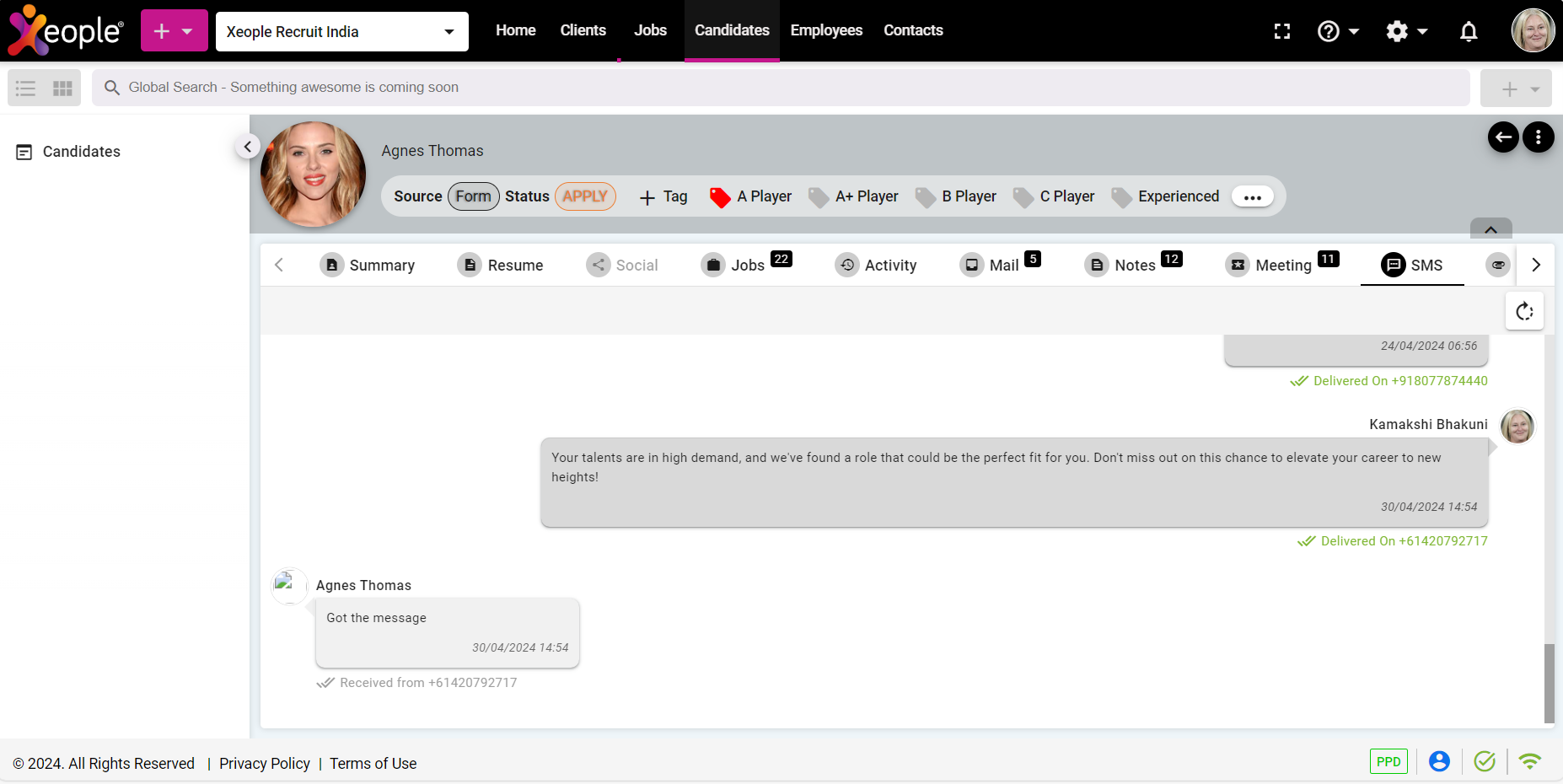Open the Privacy Policy link
The width and height of the screenshot is (1563, 784).
264,764
